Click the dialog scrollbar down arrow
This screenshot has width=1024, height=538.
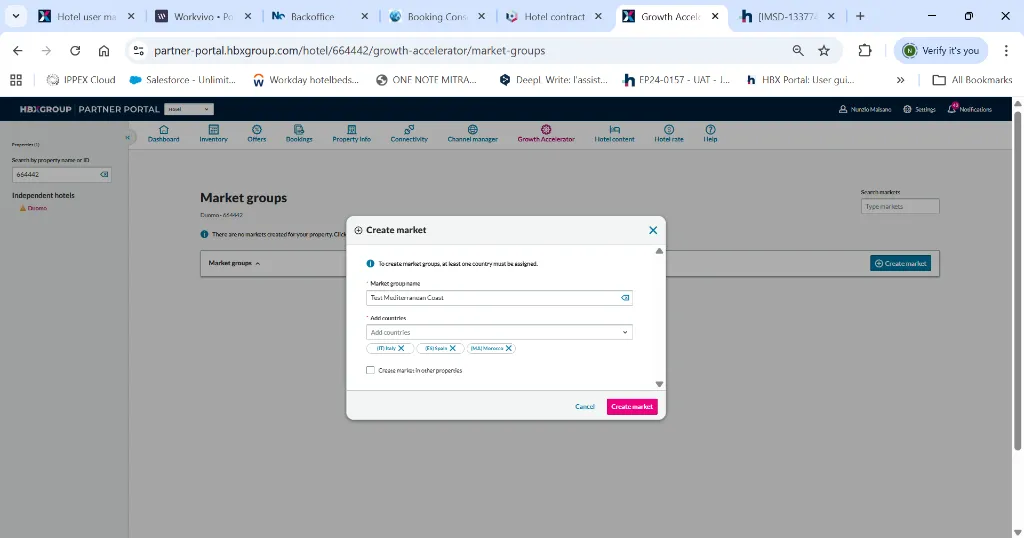(x=660, y=385)
